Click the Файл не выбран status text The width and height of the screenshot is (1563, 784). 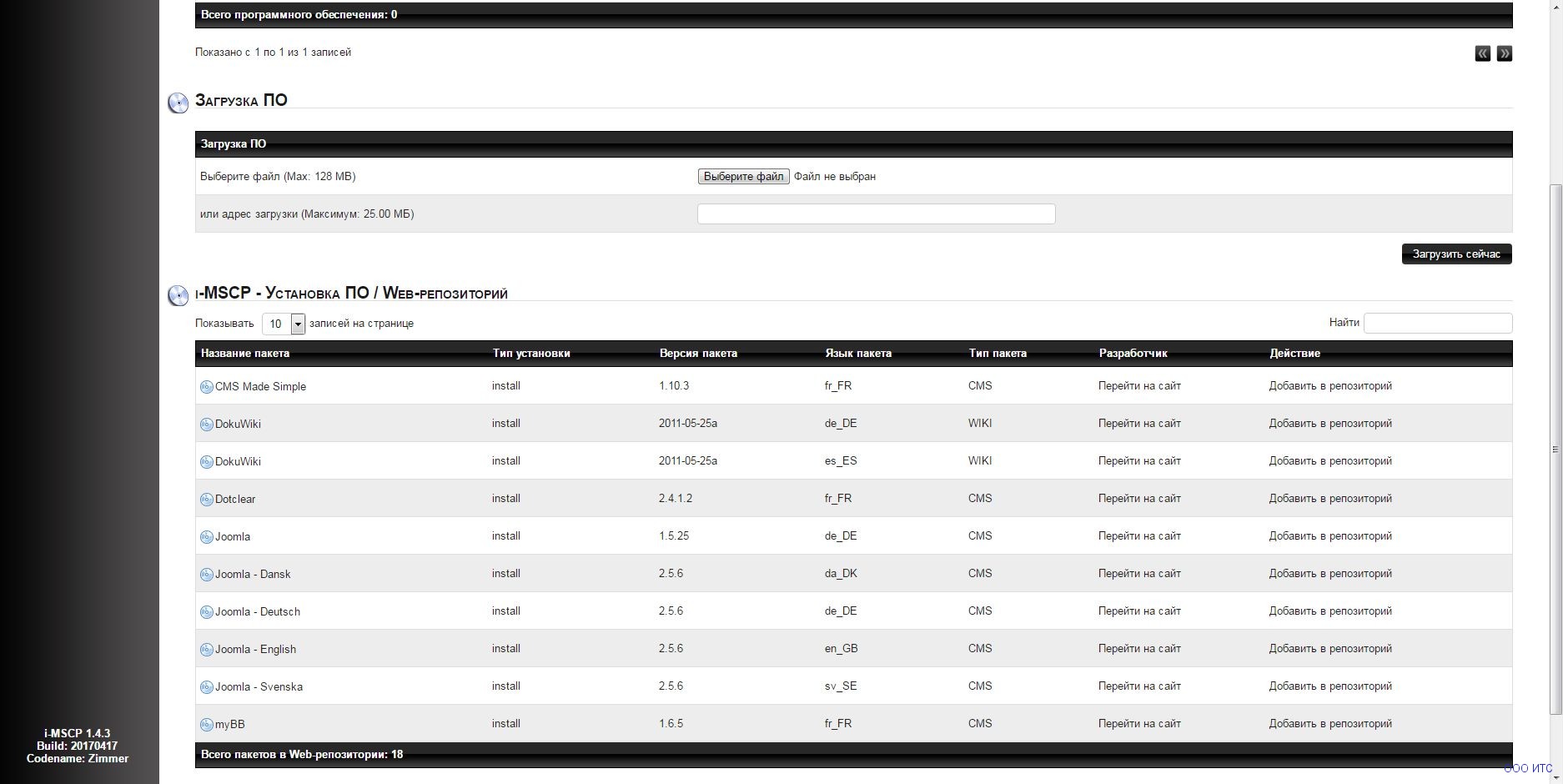[x=835, y=176]
